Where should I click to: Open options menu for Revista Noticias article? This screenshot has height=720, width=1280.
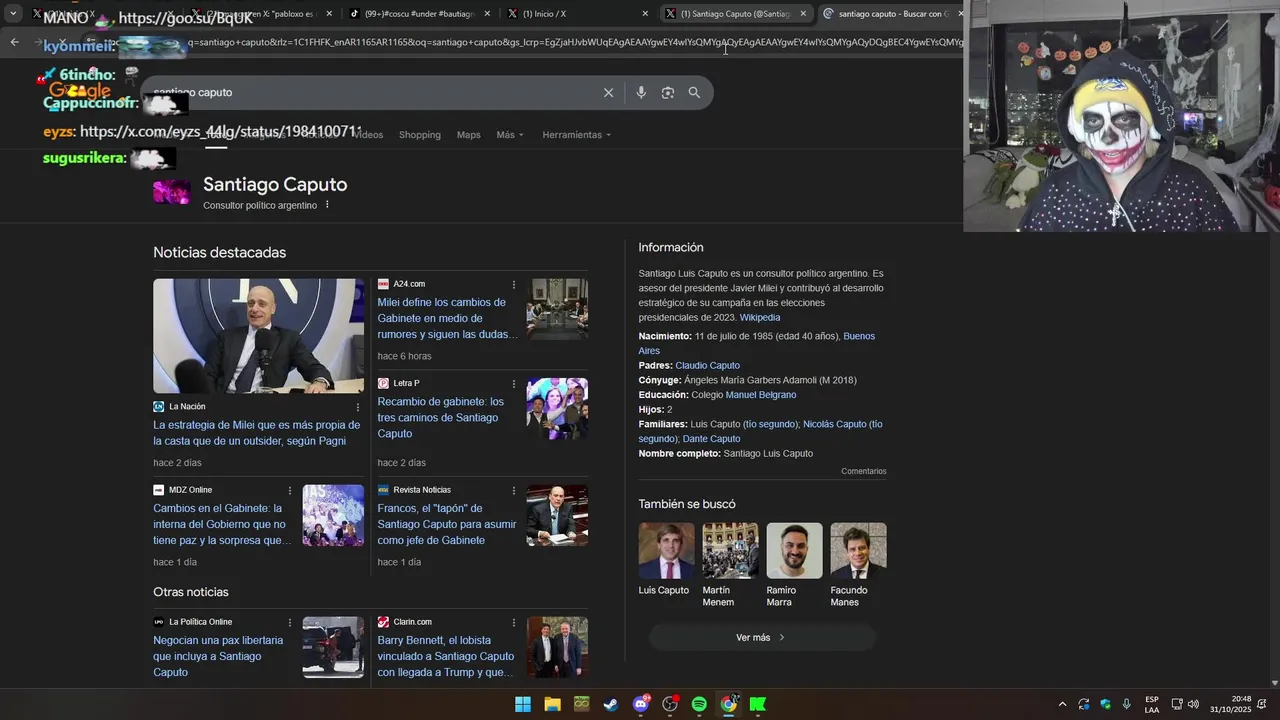[514, 490]
